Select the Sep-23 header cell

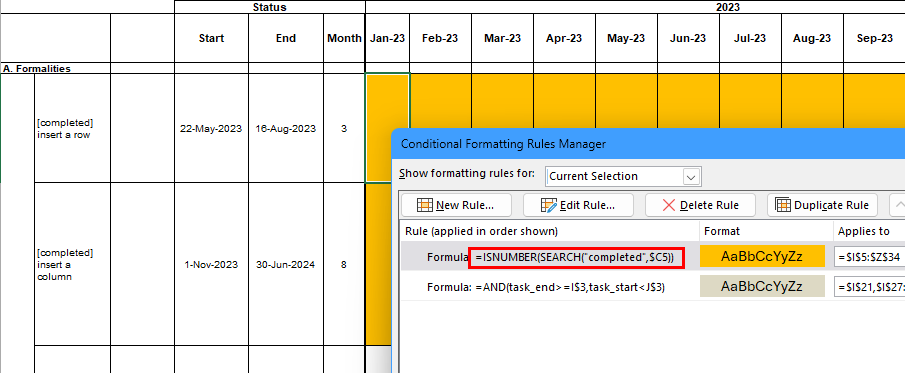point(874,38)
